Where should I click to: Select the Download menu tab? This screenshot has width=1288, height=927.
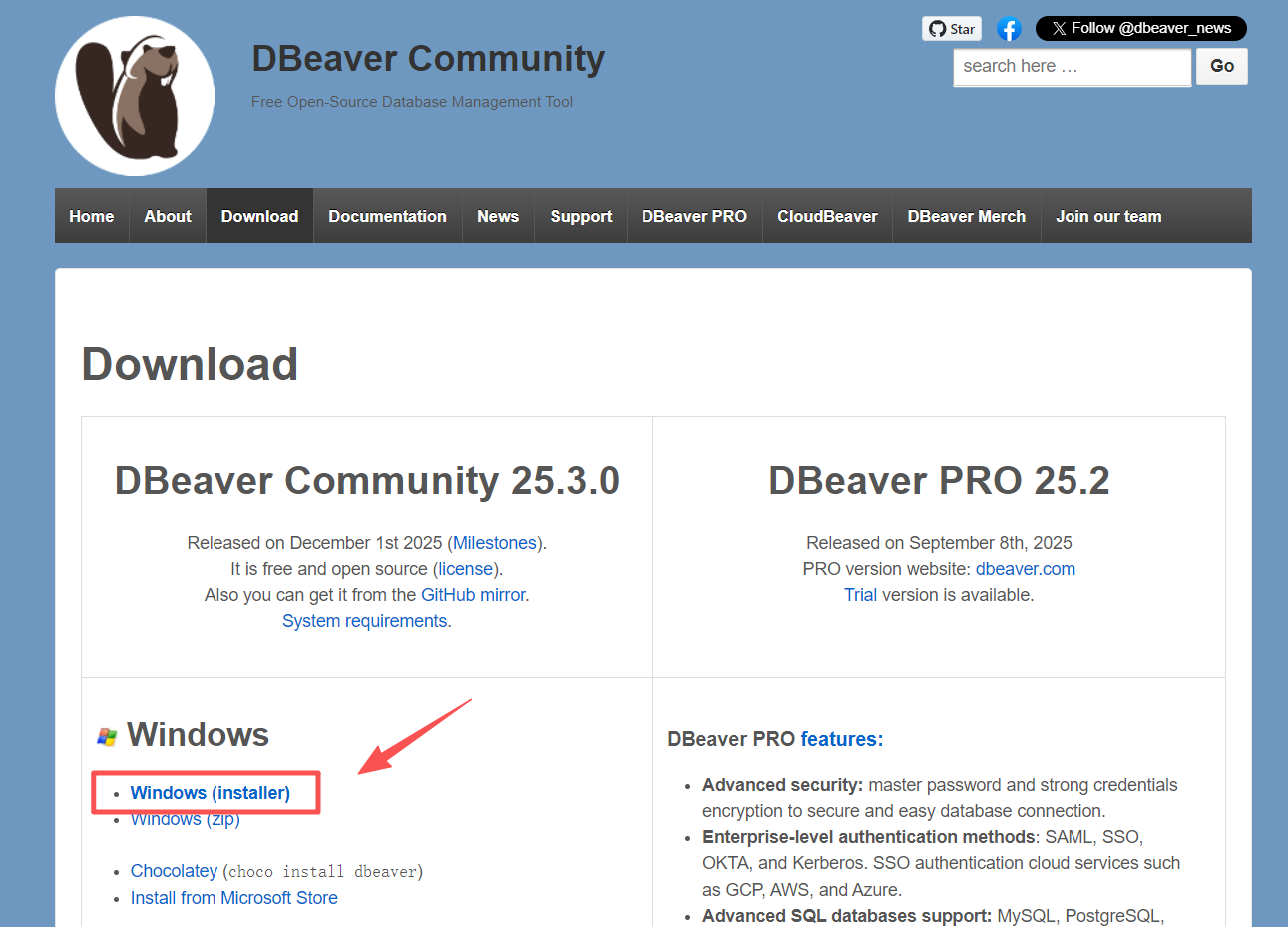click(x=259, y=216)
